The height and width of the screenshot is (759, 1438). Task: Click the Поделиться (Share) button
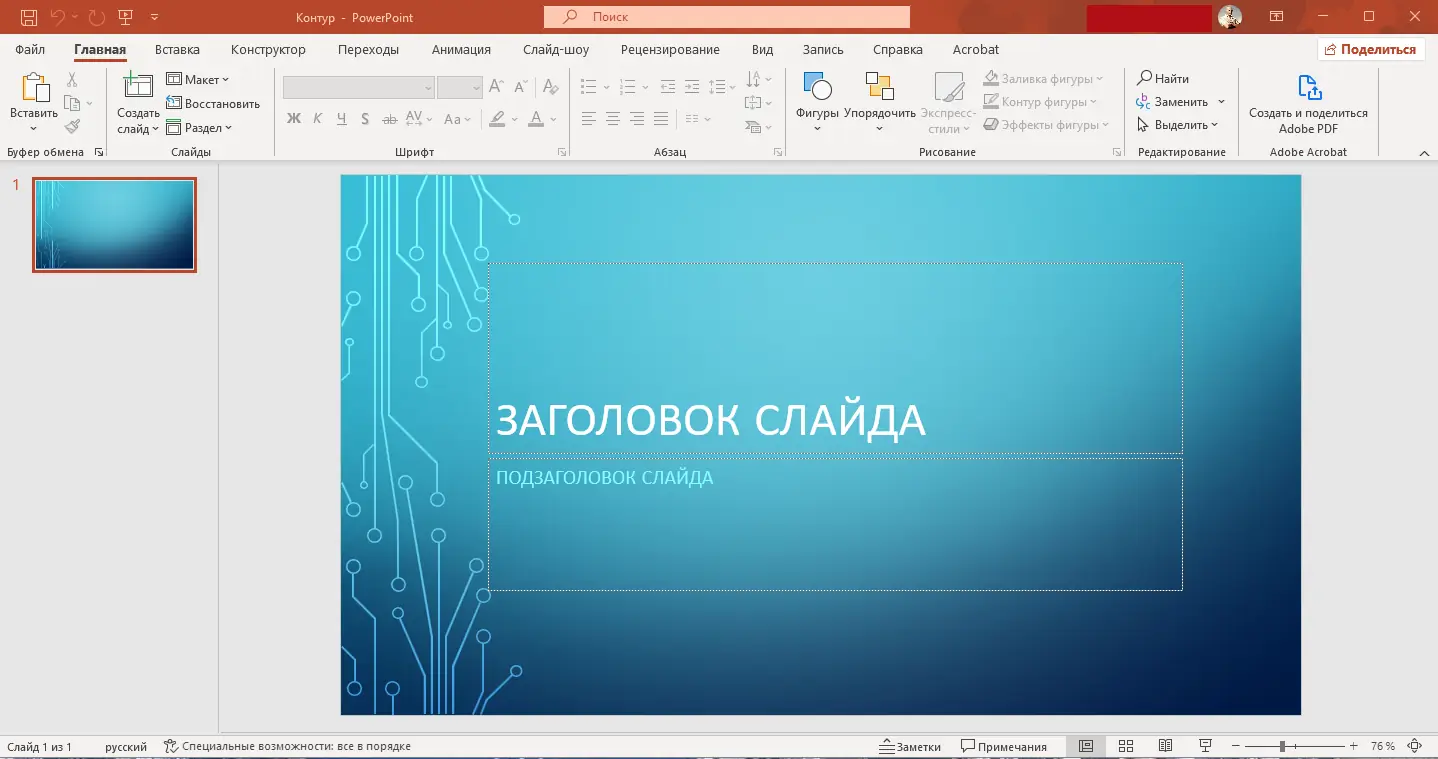(1371, 48)
